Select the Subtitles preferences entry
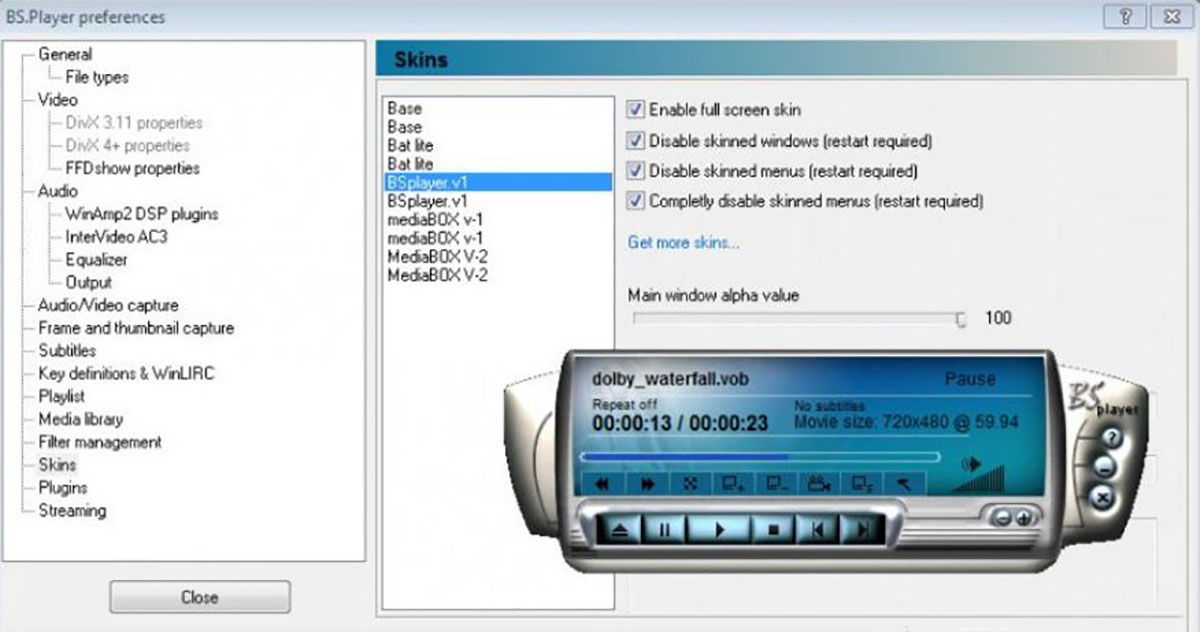Viewport: 1200px width, 632px height. pyautogui.click(x=68, y=350)
